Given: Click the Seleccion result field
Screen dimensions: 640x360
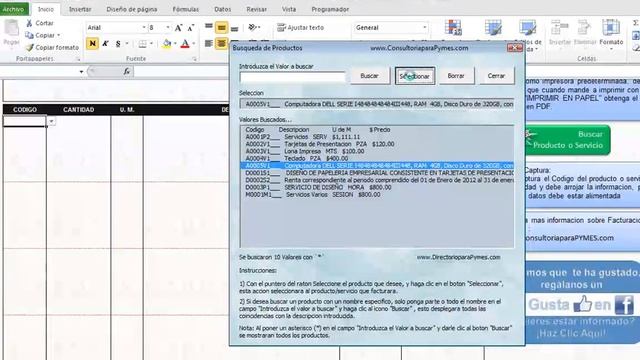Looking at the screenshot, I should [x=377, y=104].
